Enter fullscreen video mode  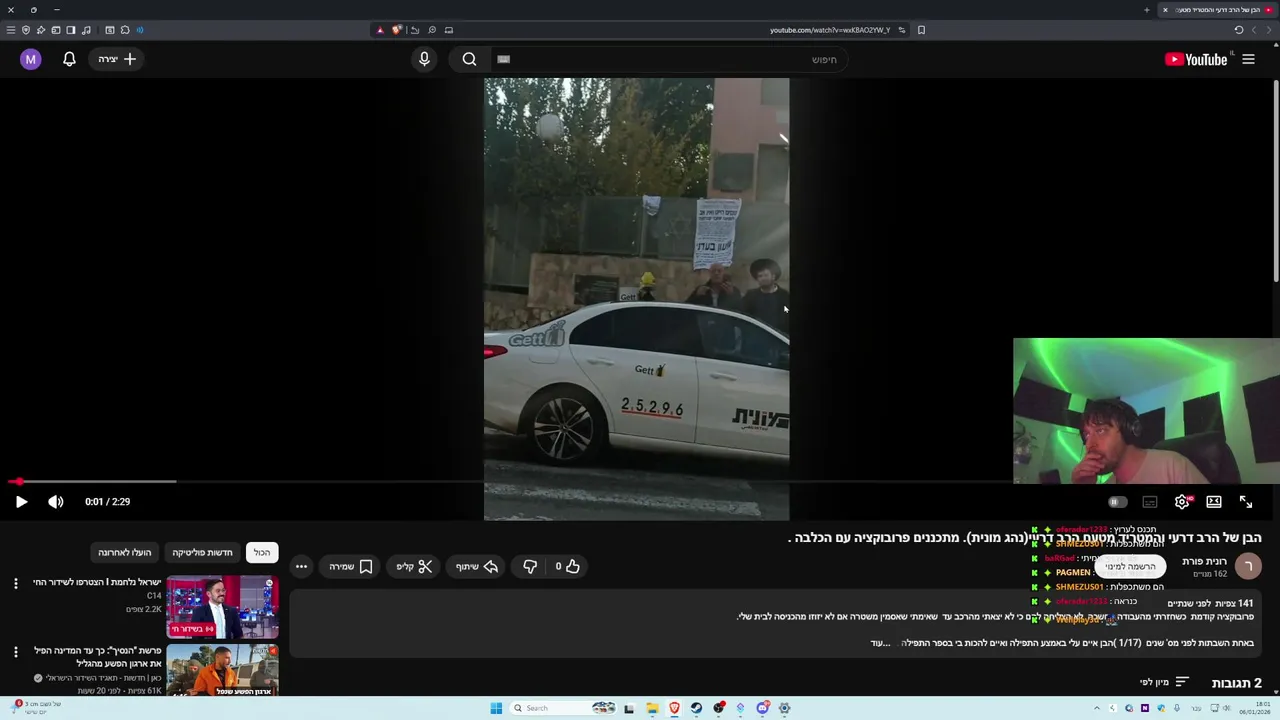point(1246,502)
